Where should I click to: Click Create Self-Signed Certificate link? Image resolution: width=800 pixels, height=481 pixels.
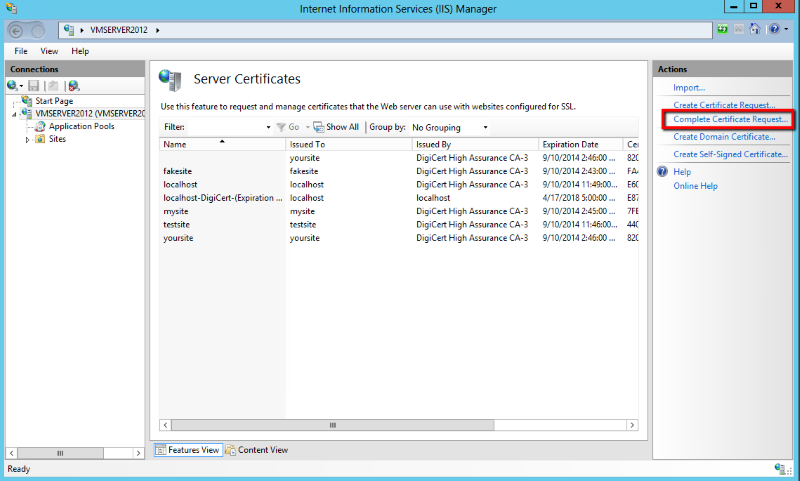[x=731, y=154]
